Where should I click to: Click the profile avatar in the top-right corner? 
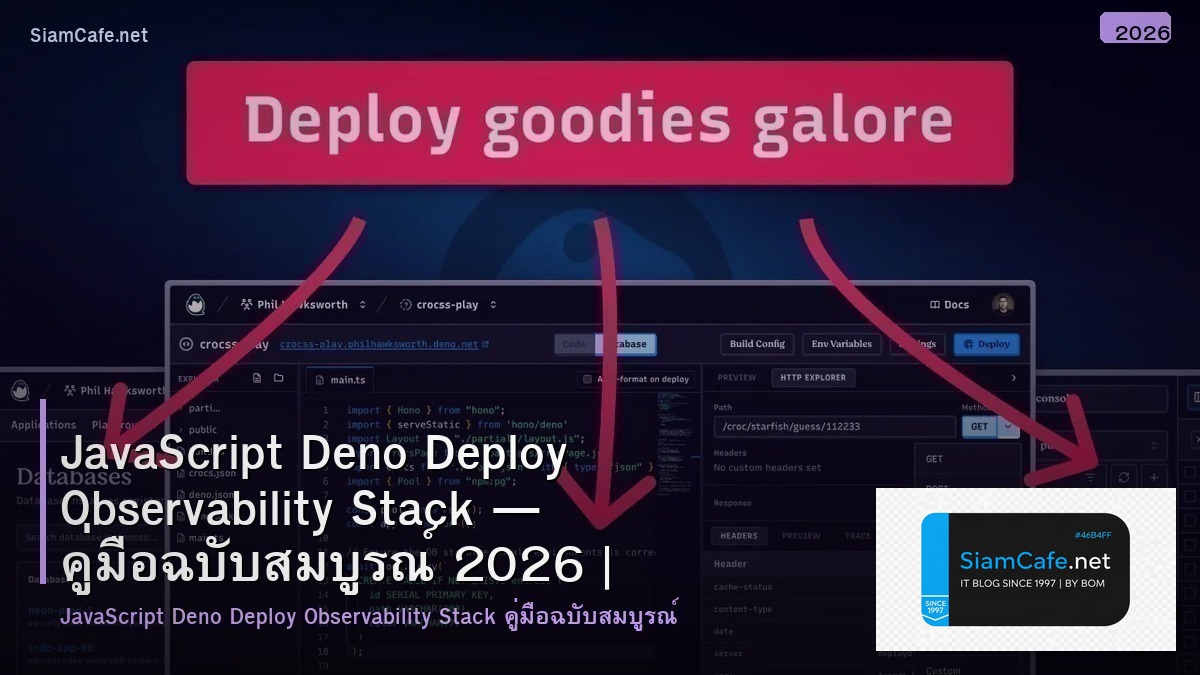(x=1002, y=305)
